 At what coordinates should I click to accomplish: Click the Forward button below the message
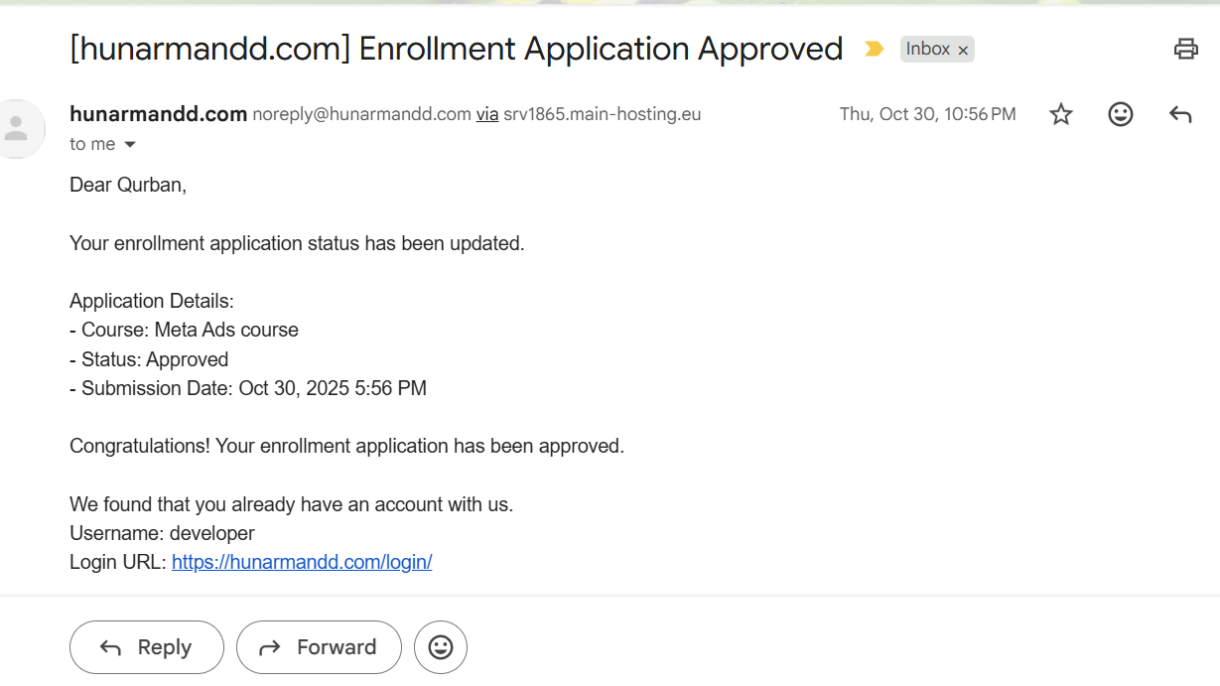pos(318,647)
